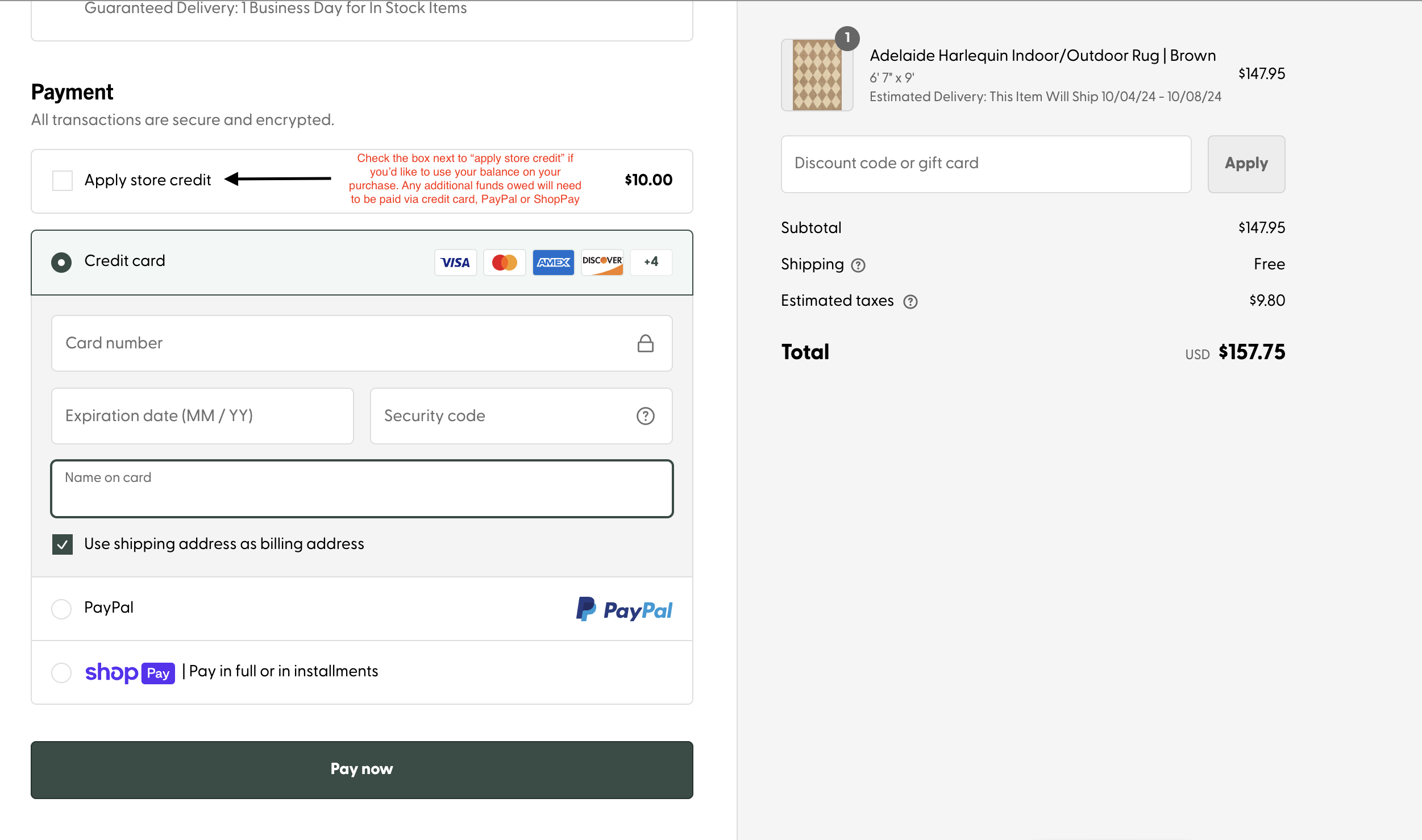Click into the Card number field
The height and width of the screenshot is (840, 1422).
[341, 343]
